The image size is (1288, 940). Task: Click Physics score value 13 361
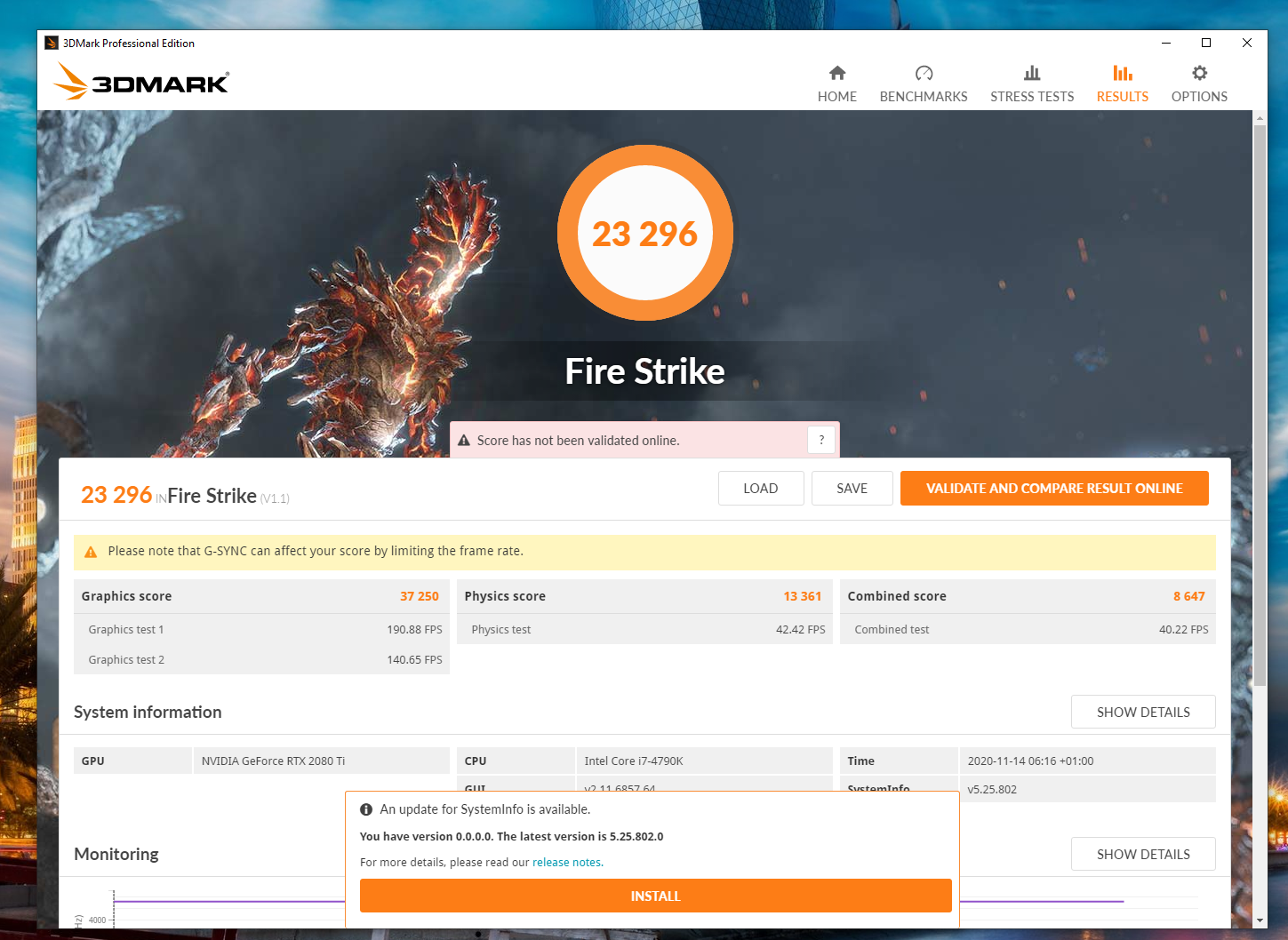pyautogui.click(x=803, y=596)
